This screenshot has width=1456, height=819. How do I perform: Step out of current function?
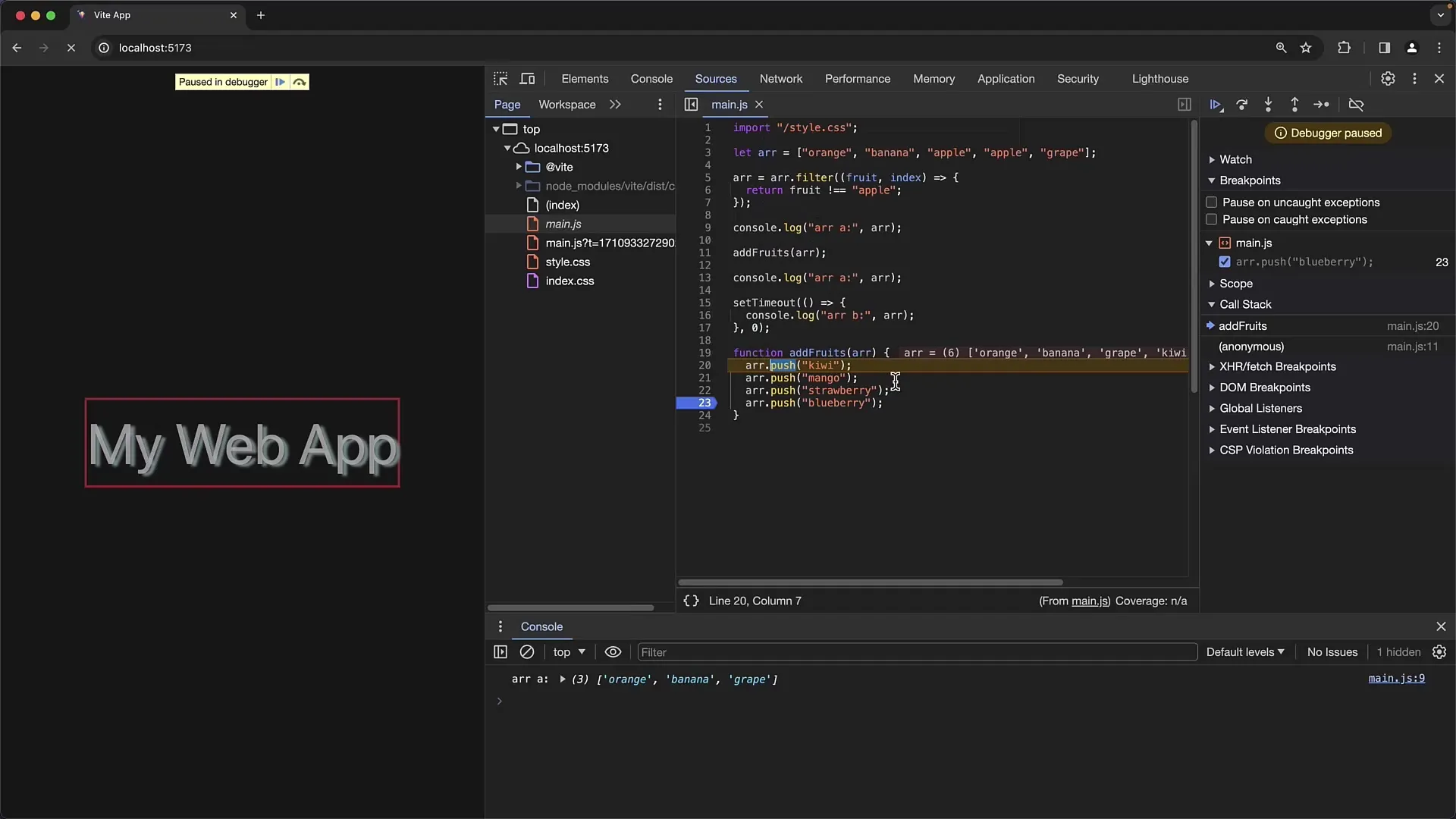click(x=1294, y=105)
